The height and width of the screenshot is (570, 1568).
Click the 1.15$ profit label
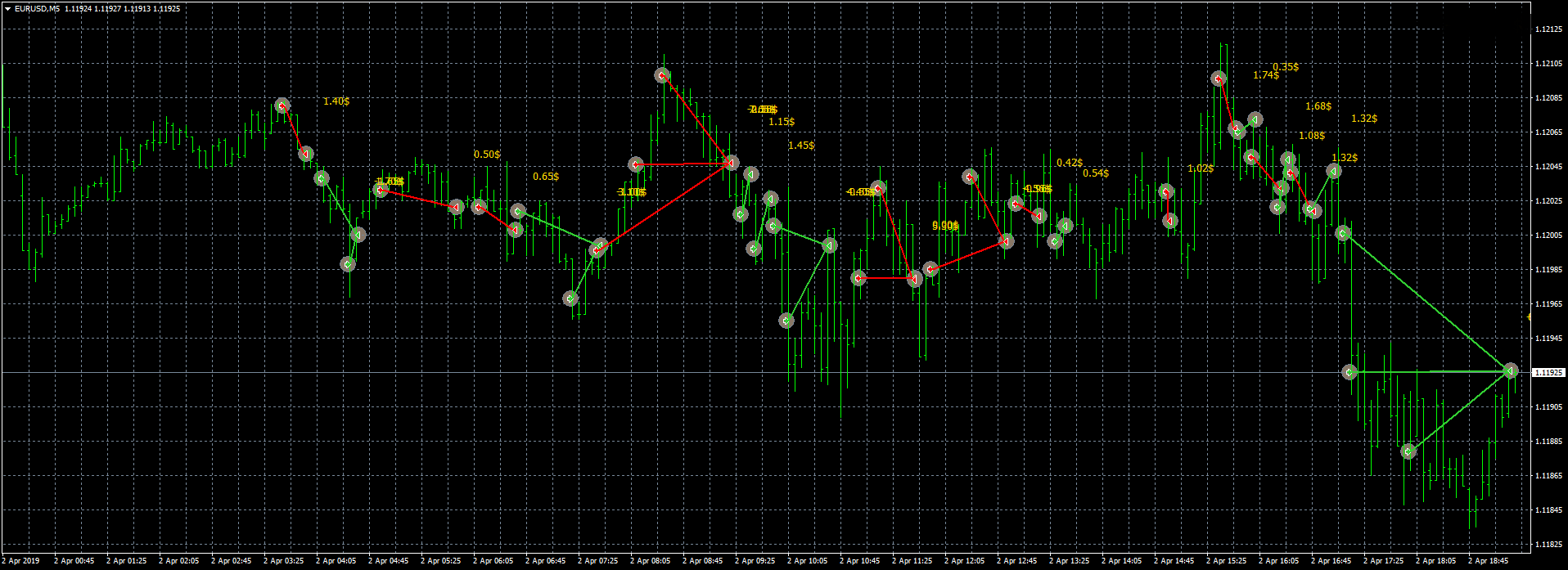(x=782, y=122)
